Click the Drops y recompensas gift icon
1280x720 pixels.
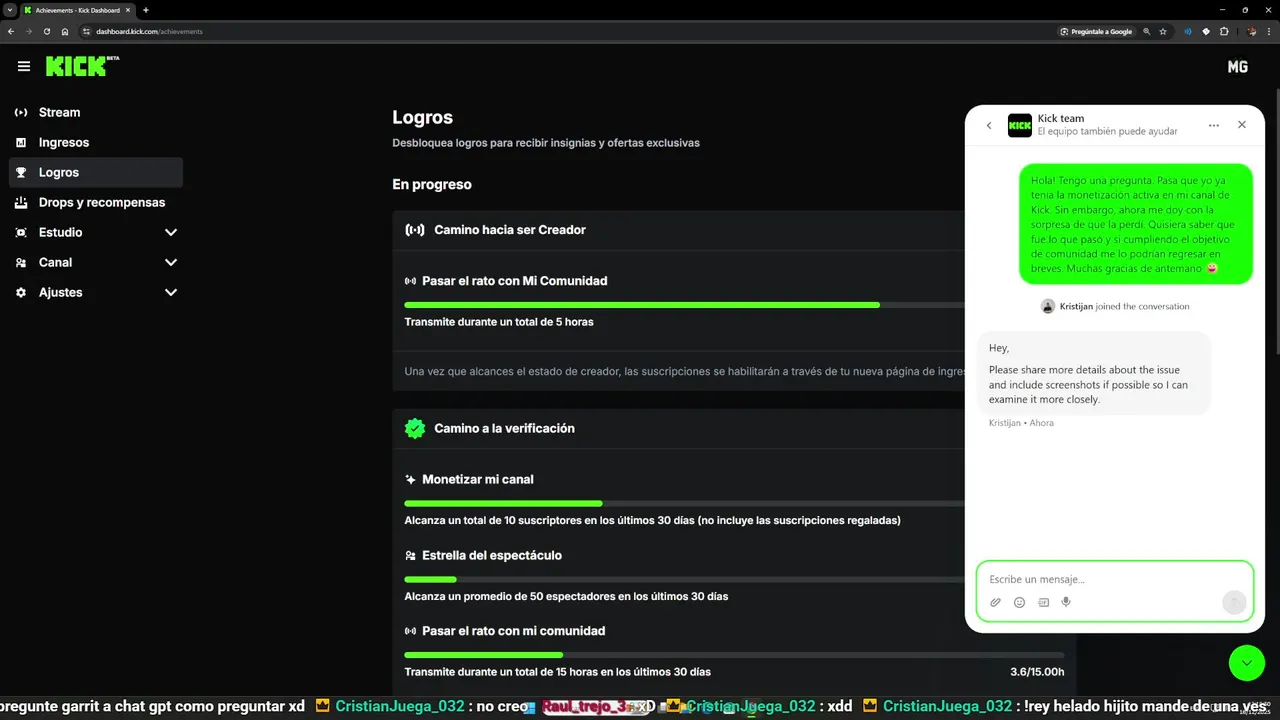click(x=21, y=202)
